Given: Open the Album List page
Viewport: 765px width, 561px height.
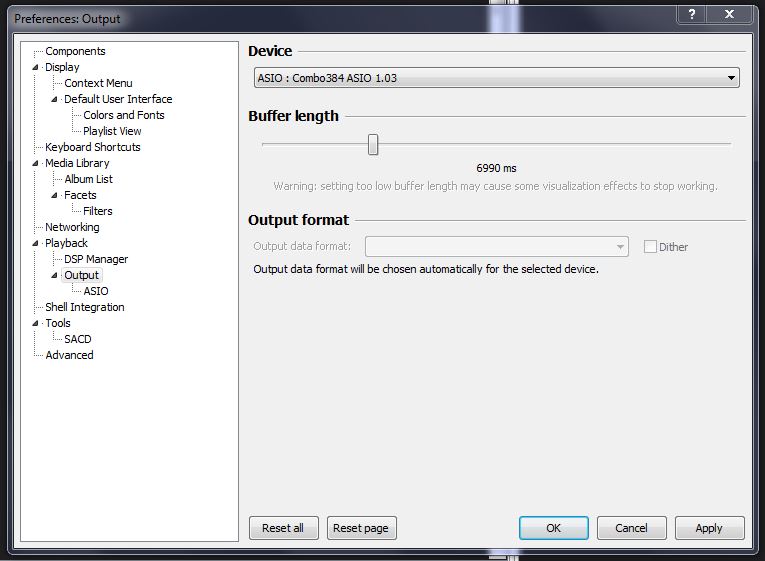Looking at the screenshot, I should click(88, 180).
